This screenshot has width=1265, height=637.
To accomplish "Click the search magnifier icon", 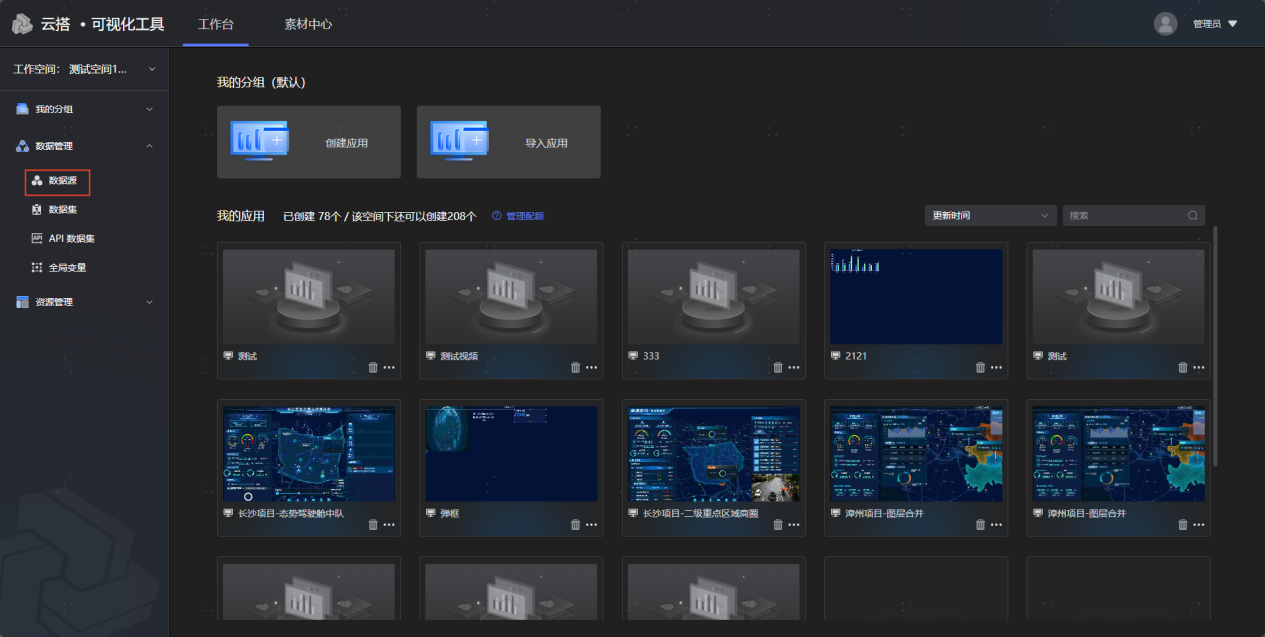I will click(x=1192, y=216).
